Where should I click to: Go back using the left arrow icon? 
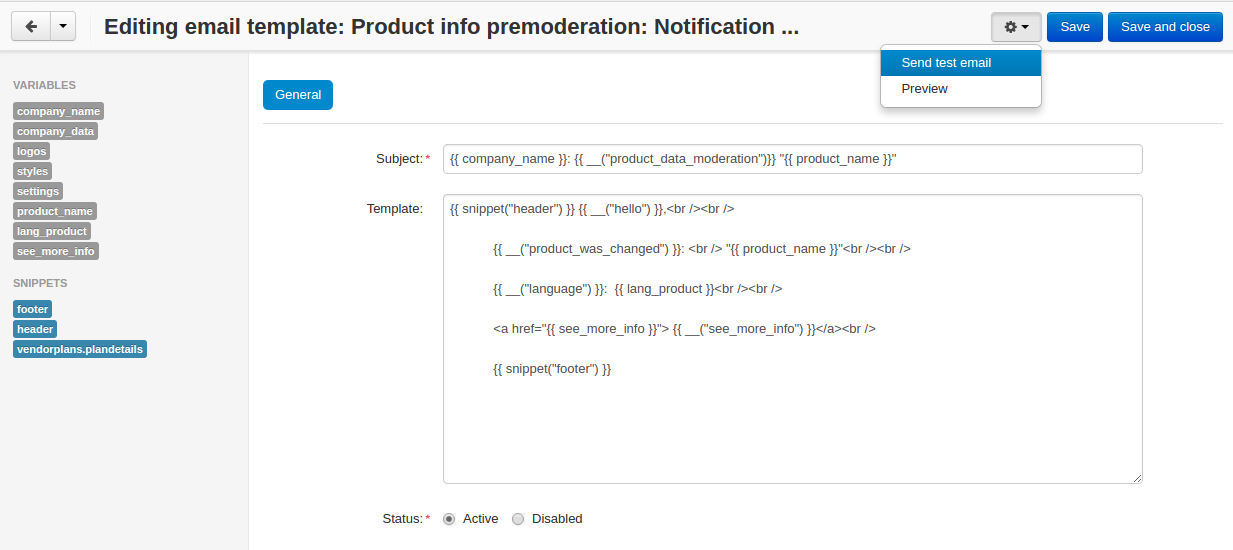pos(30,27)
